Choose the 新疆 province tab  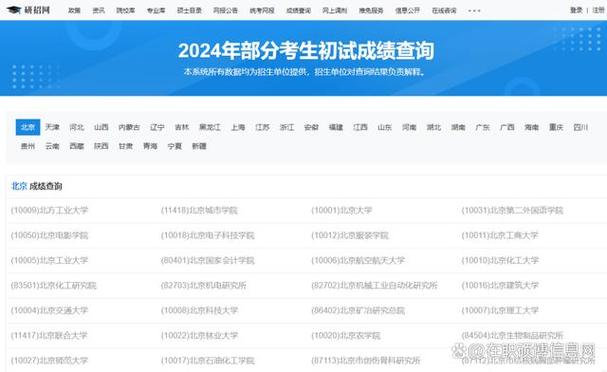(199, 146)
